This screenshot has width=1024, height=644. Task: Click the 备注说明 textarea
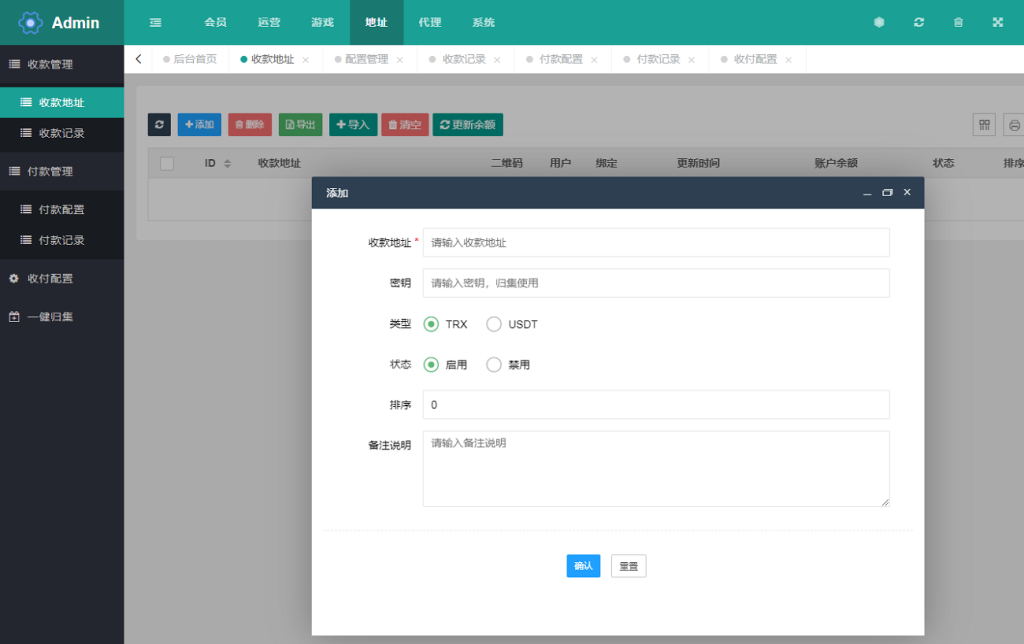(x=656, y=468)
